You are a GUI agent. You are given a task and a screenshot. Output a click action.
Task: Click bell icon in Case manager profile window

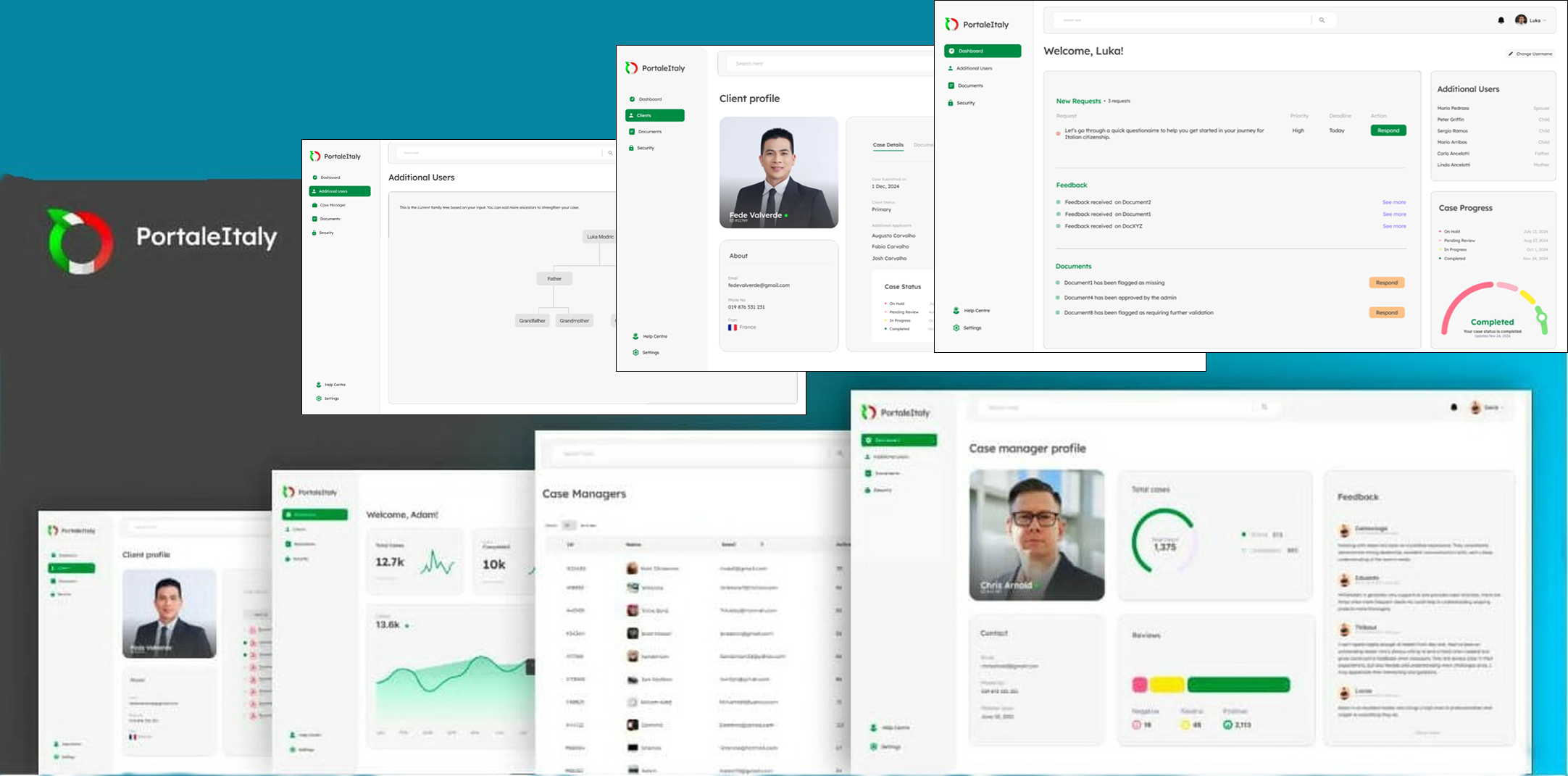click(1454, 407)
